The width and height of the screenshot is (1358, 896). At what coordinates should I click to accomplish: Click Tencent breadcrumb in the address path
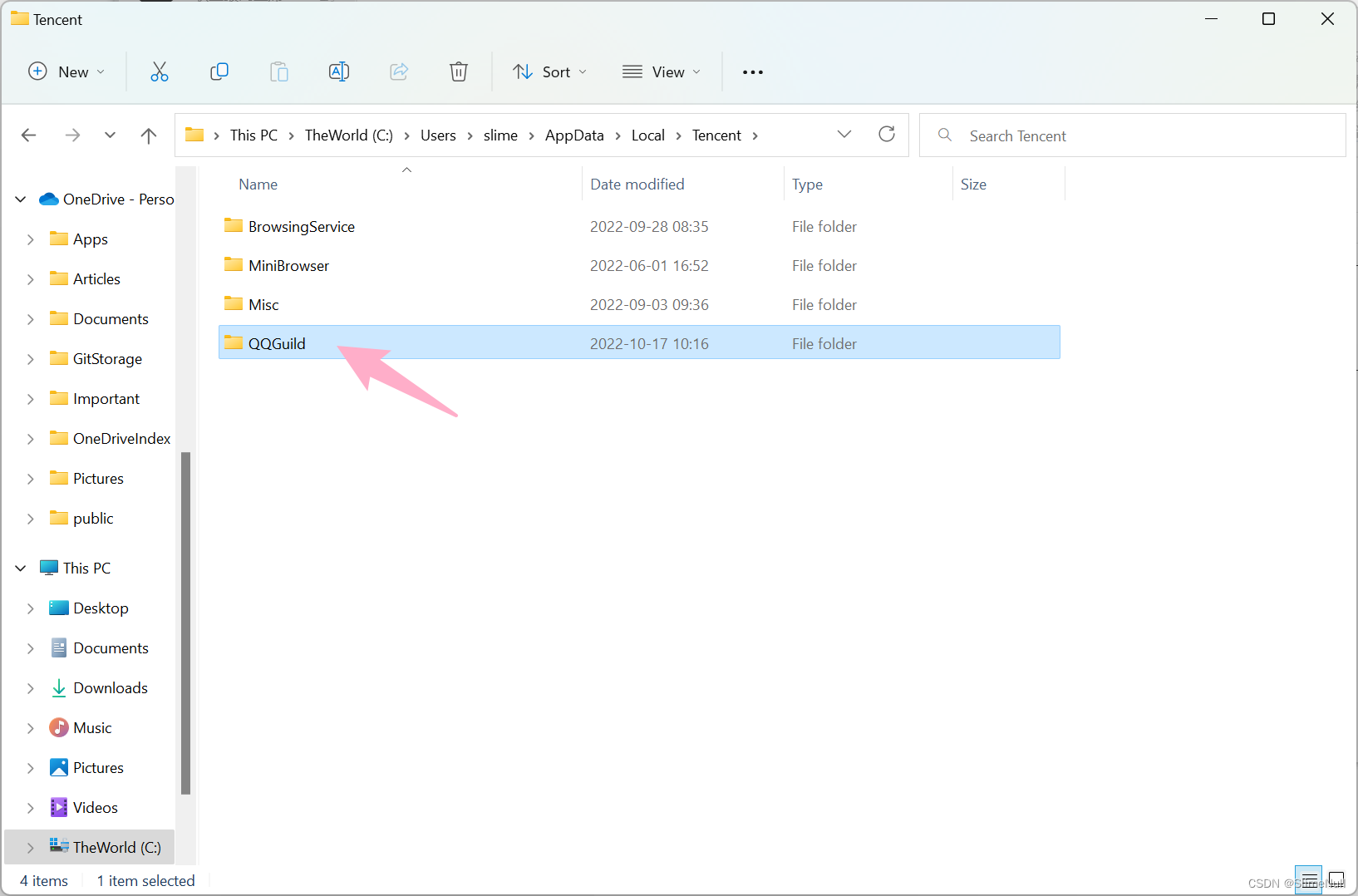(716, 135)
